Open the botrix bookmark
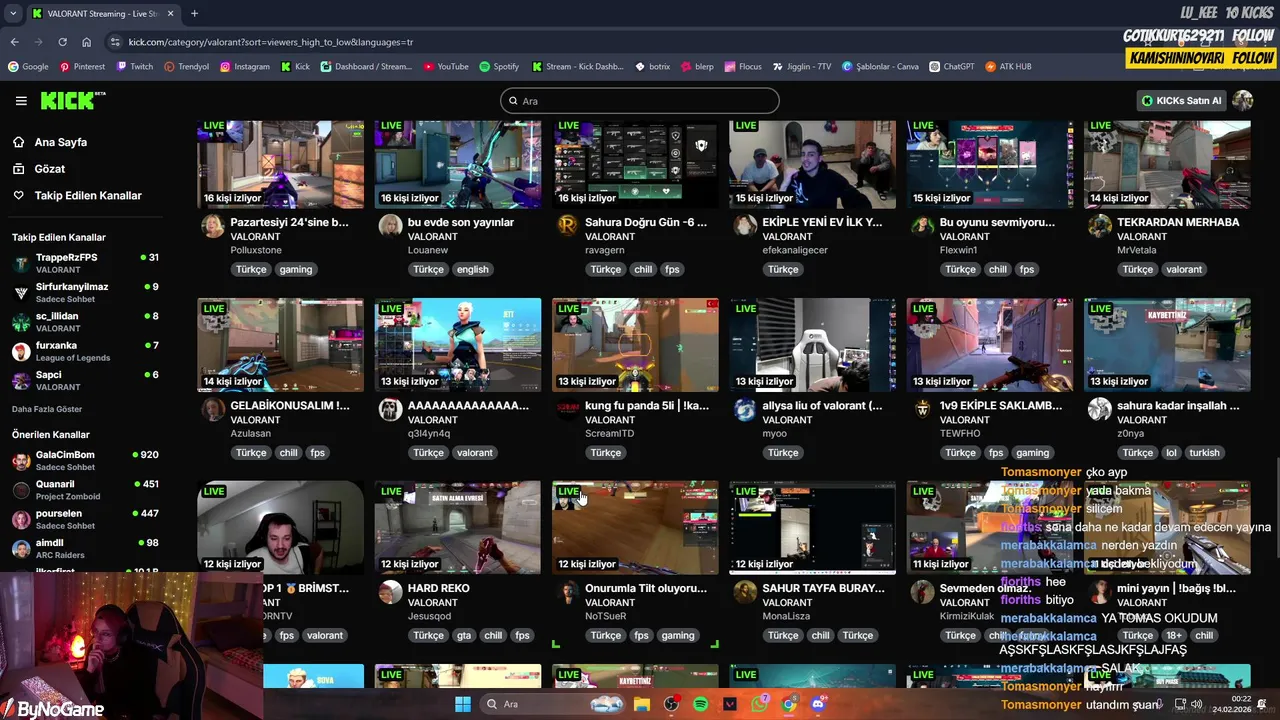Image resolution: width=1280 pixels, height=720 pixels. point(652,66)
